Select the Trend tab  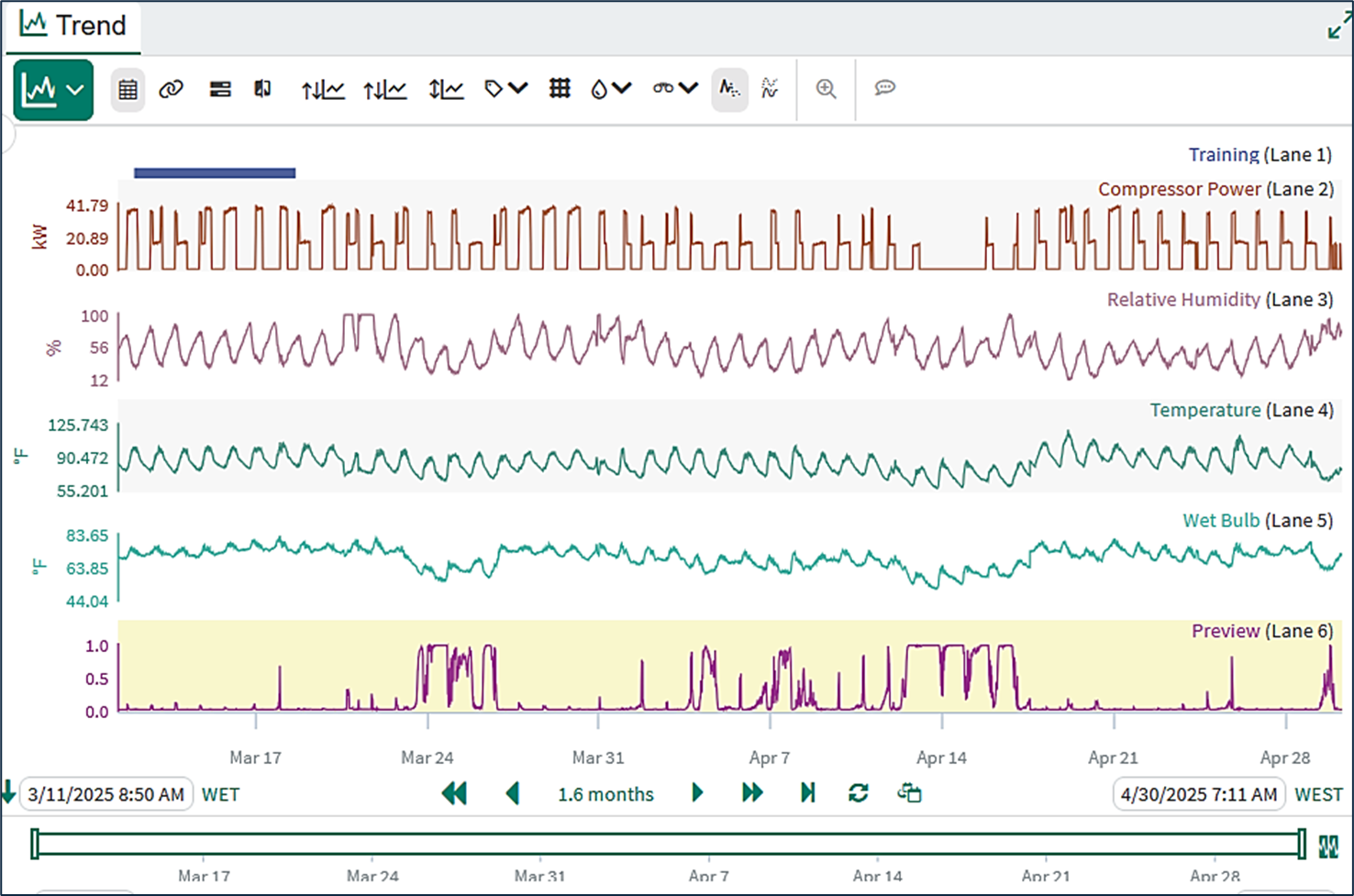pos(73,26)
